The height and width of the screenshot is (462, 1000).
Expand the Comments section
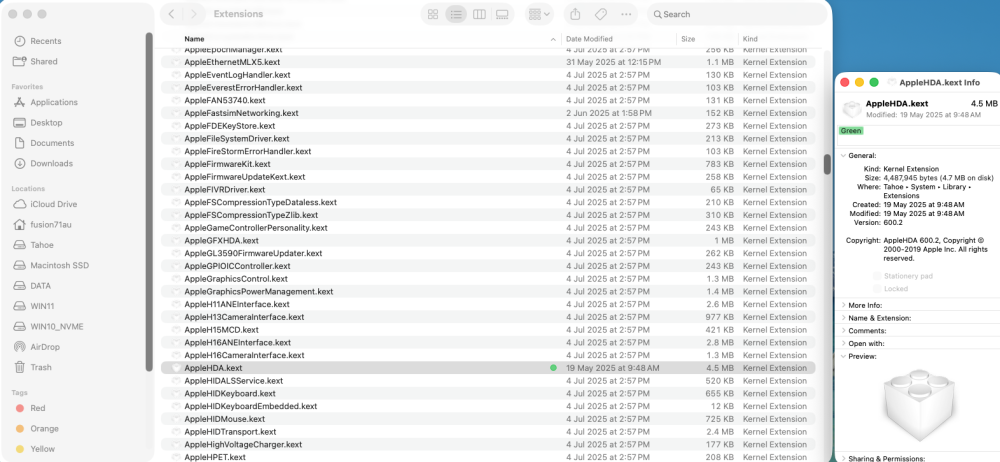pyautogui.click(x=844, y=331)
